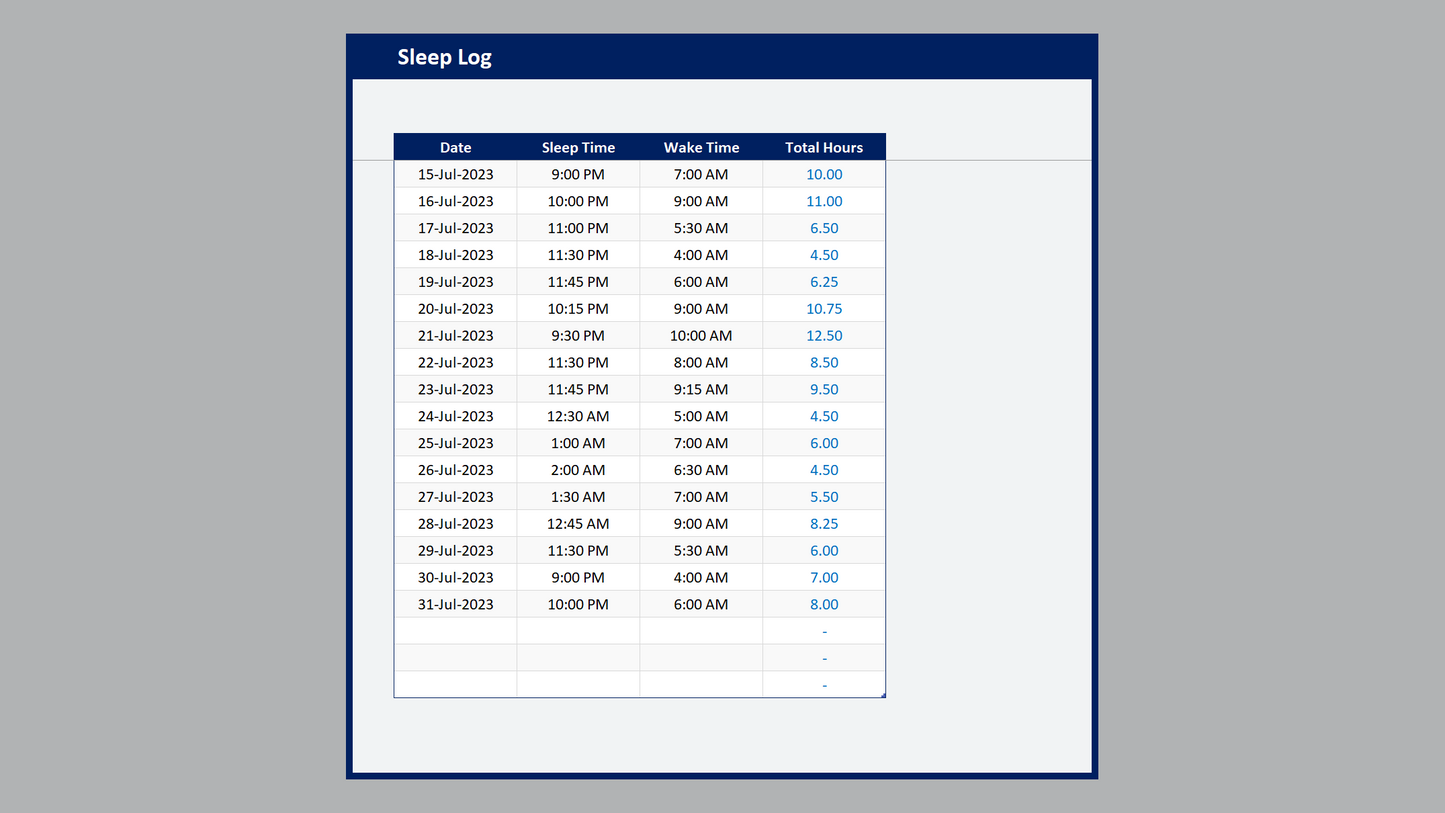Click the 9:15 AM wake time cell
The height and width of the screenshot is (813, 1445).
coord(701,389)
